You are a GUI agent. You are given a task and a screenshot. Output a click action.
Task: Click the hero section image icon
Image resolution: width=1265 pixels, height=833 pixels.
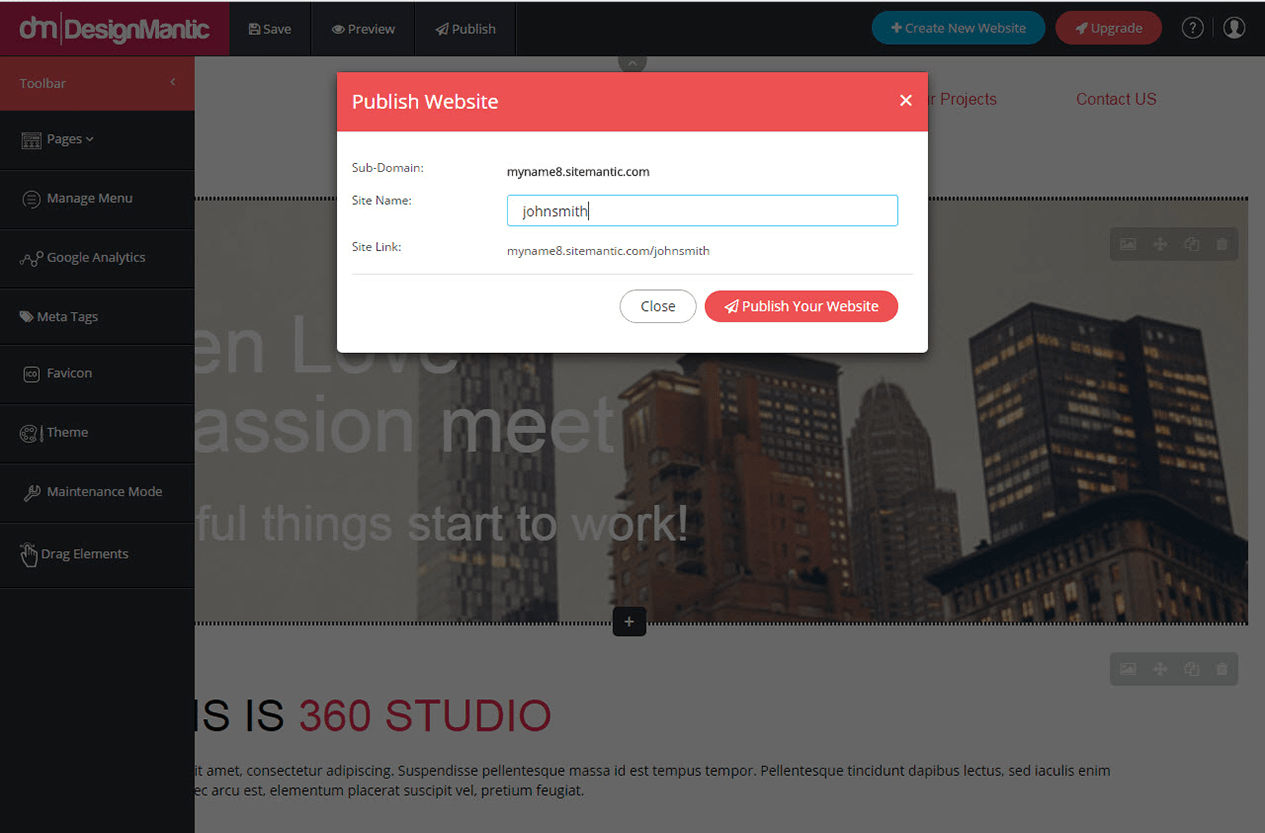click(x=1128, y=244)
